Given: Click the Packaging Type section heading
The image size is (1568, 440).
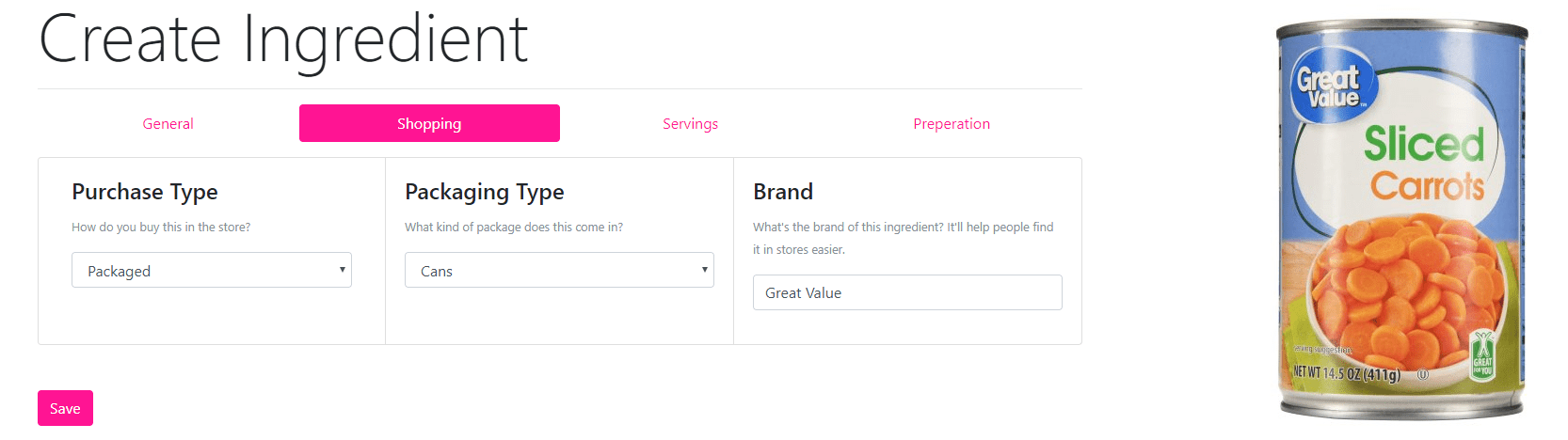Looking at the screenshot, I should point(485,192).
